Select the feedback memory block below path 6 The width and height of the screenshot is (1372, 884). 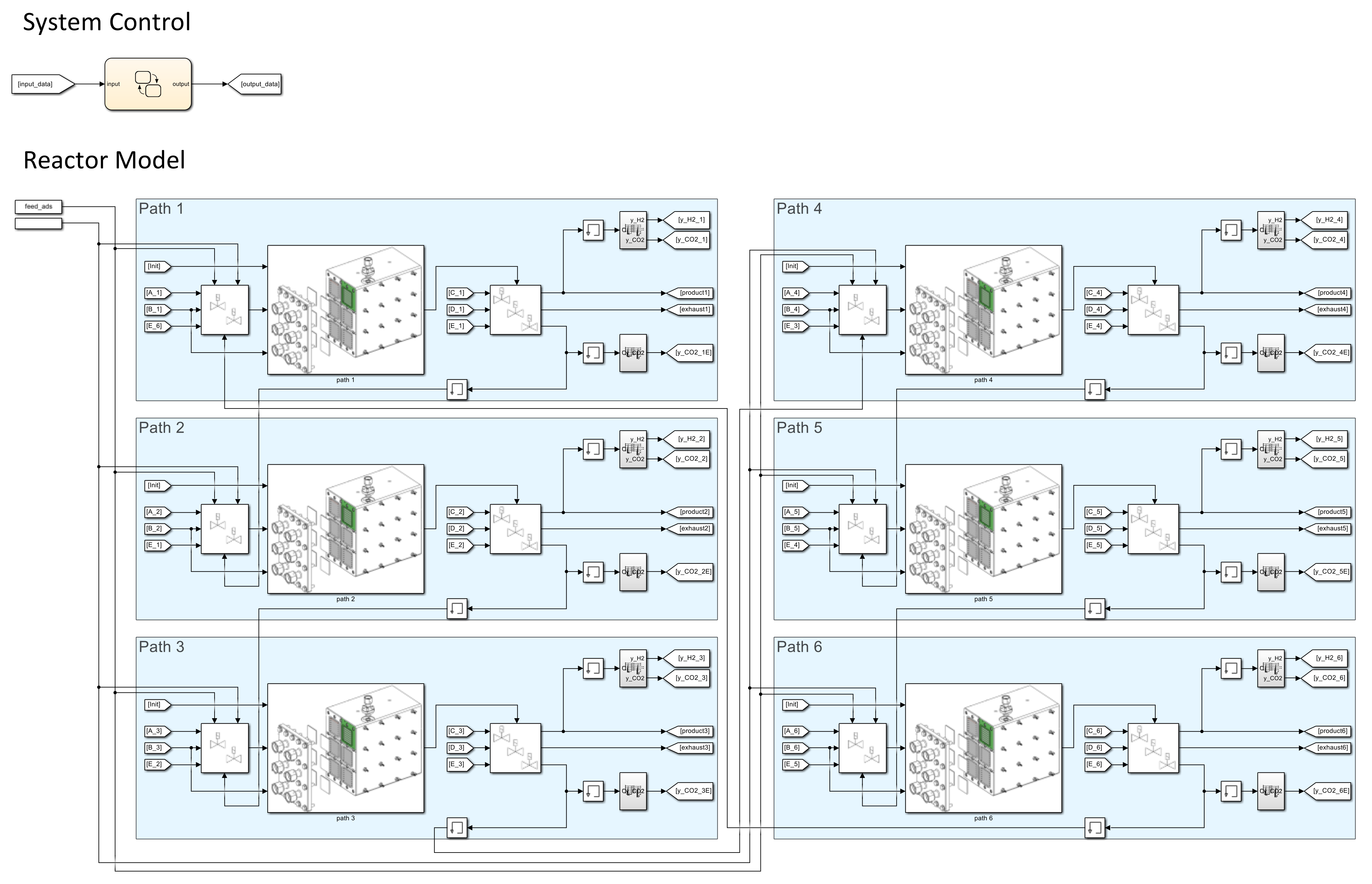[x=1095, y=828]
